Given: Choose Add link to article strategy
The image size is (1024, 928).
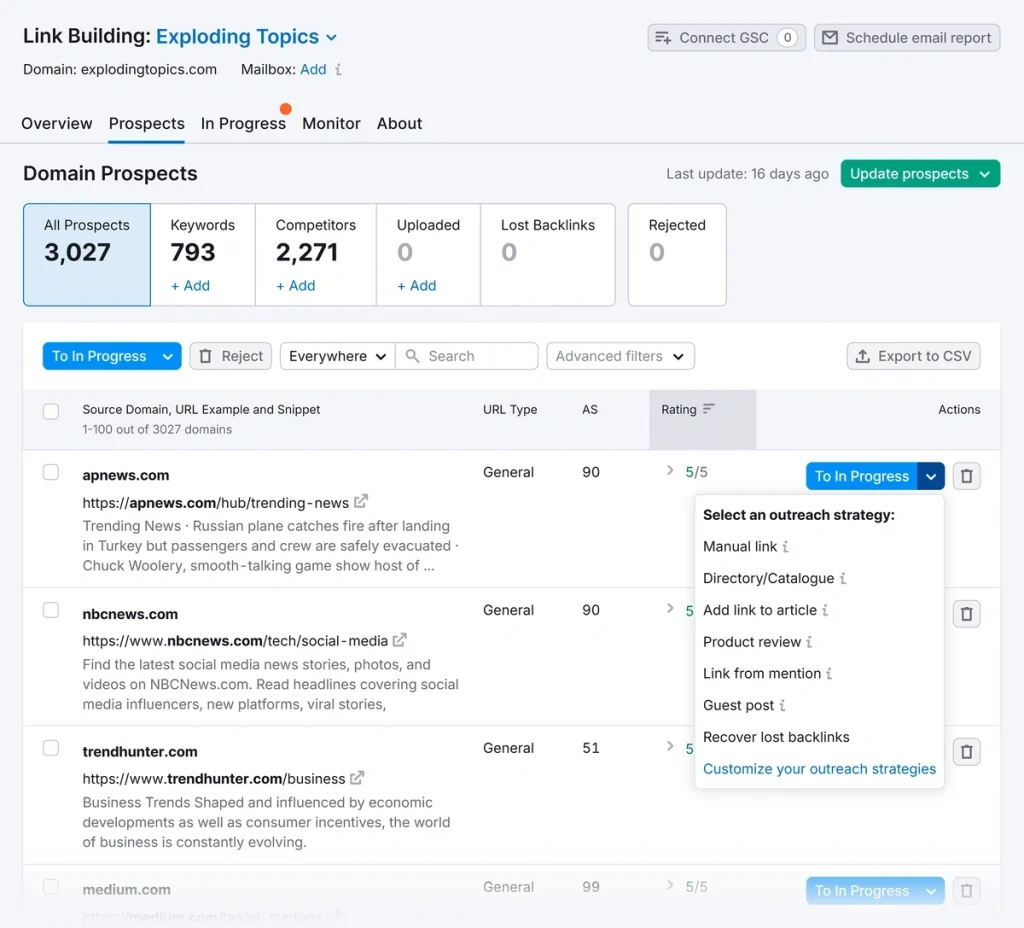Looking at the screenshot, I should tap(760, 610).
